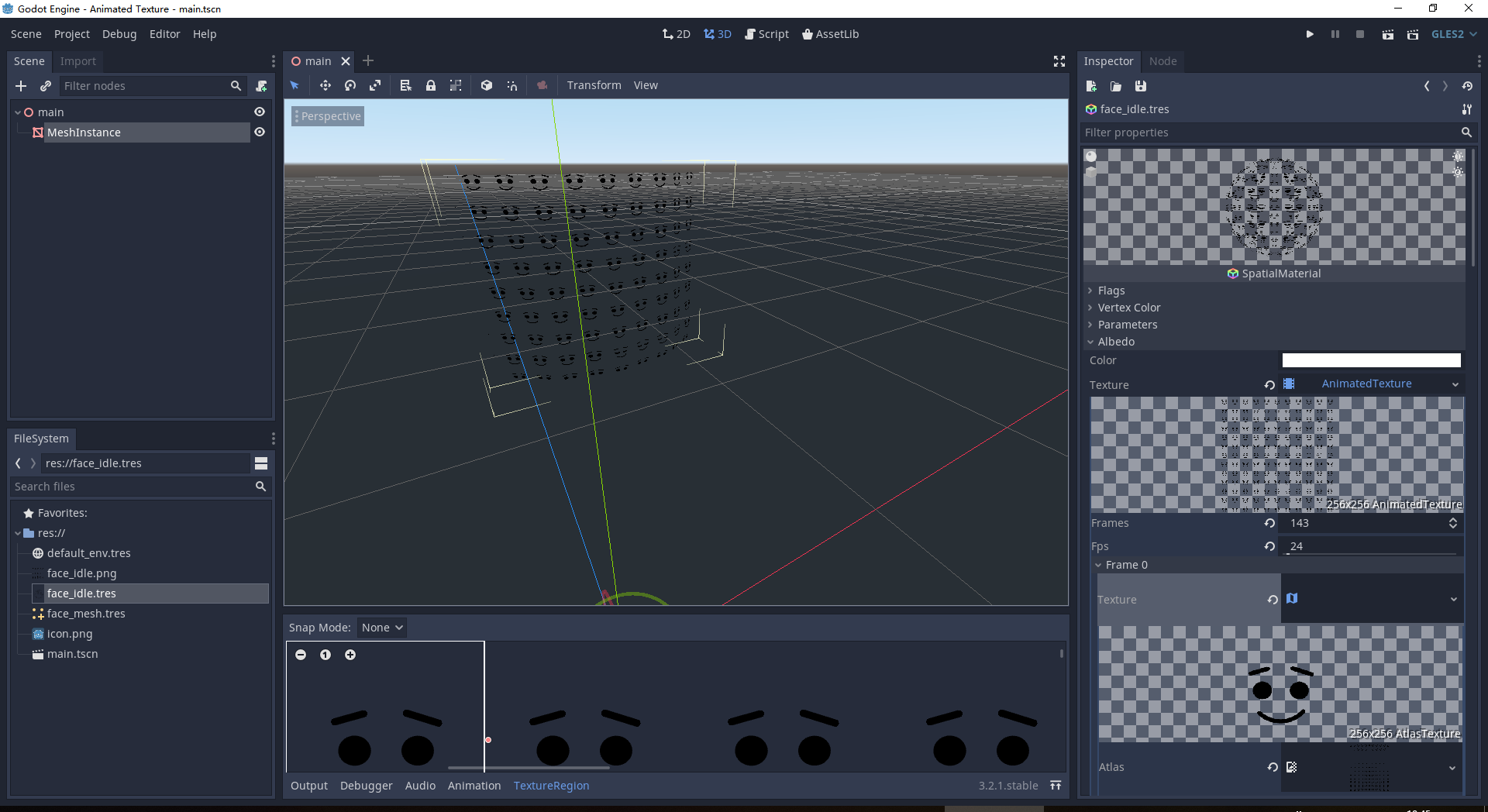Open the snapping options magnet icon
The height and width of the screenshot is (812, 1488).
511,85
